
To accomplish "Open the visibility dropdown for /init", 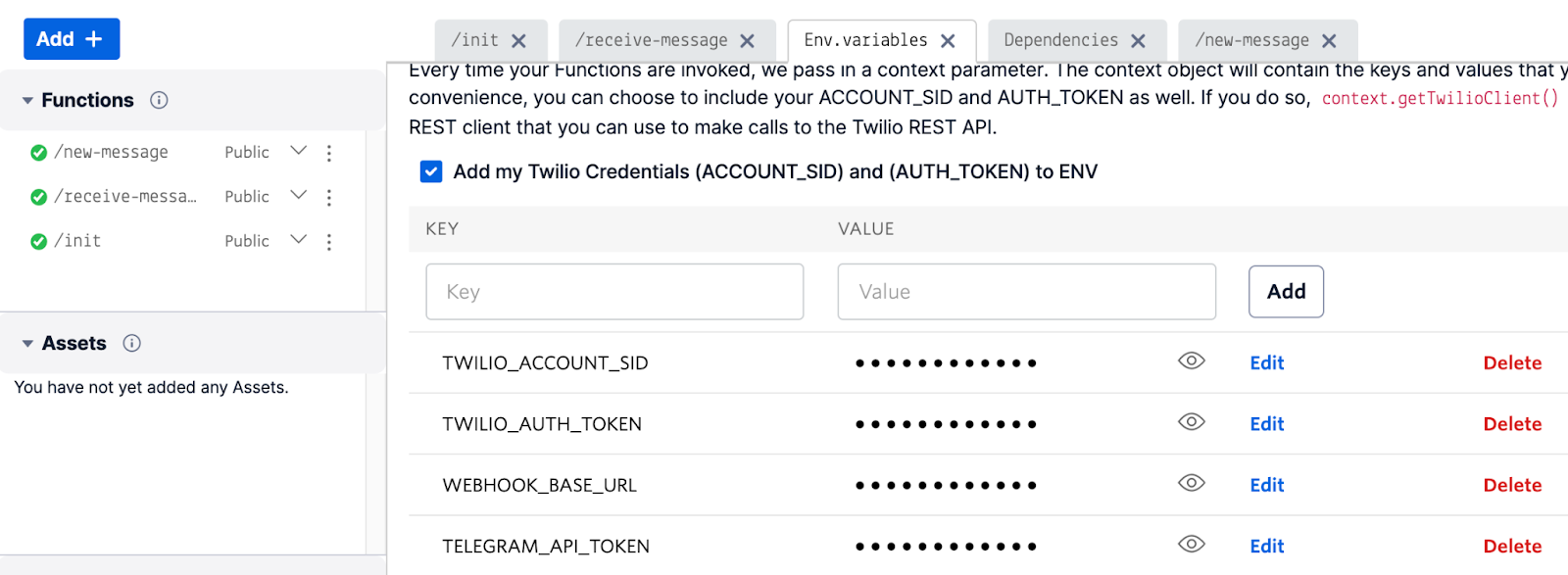I will pos(299,239).
